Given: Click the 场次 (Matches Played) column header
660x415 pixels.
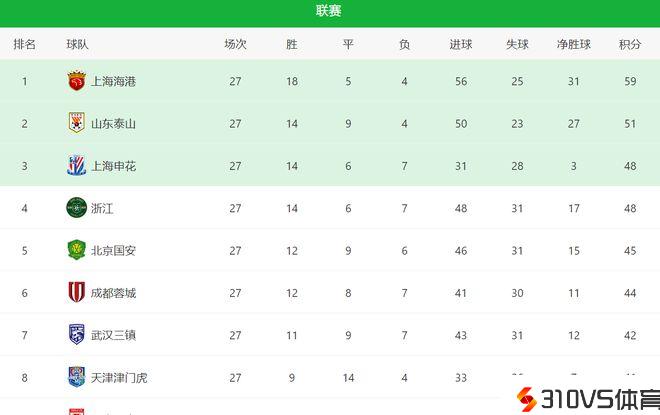Looking at the screenshot, I should tap(235, 44).
